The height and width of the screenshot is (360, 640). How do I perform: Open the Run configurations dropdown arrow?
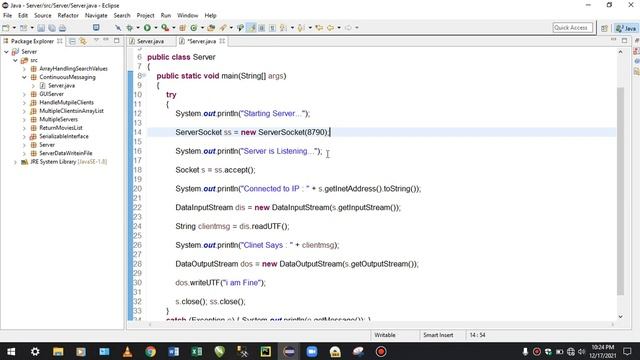click(156, 28)
